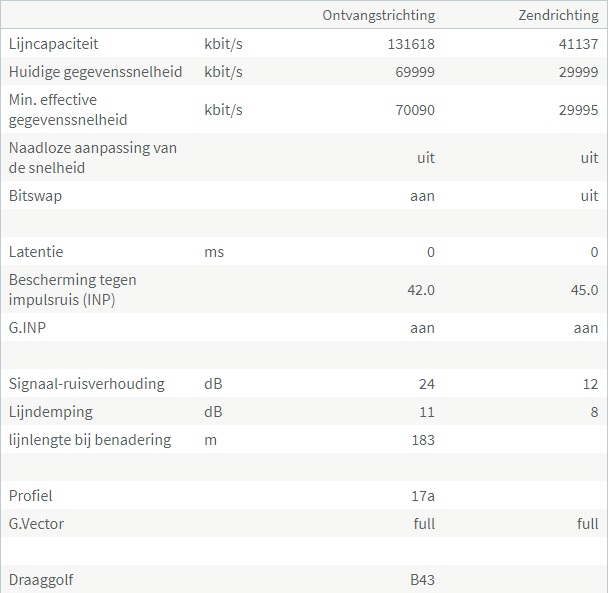This screenshot has height=593, width=608.
Task: Select the Naadloze aanpassing van de snelheid label
Action: click(x=93, y=157)
